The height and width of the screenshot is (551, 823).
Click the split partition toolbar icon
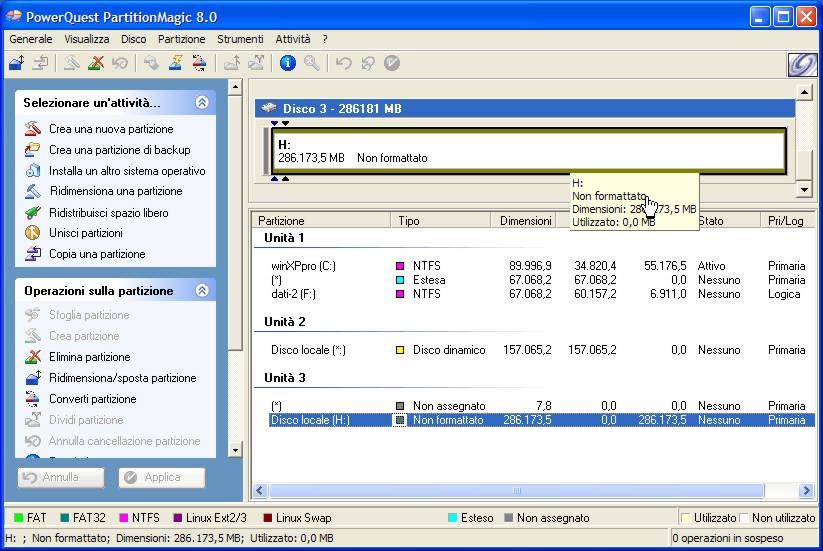[x=256, y=63]
